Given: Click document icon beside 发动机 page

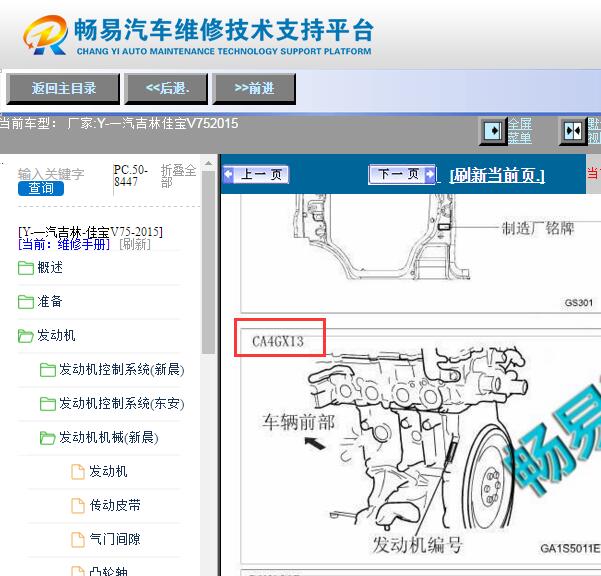Looking at the screenshot, I should [78, 472].
